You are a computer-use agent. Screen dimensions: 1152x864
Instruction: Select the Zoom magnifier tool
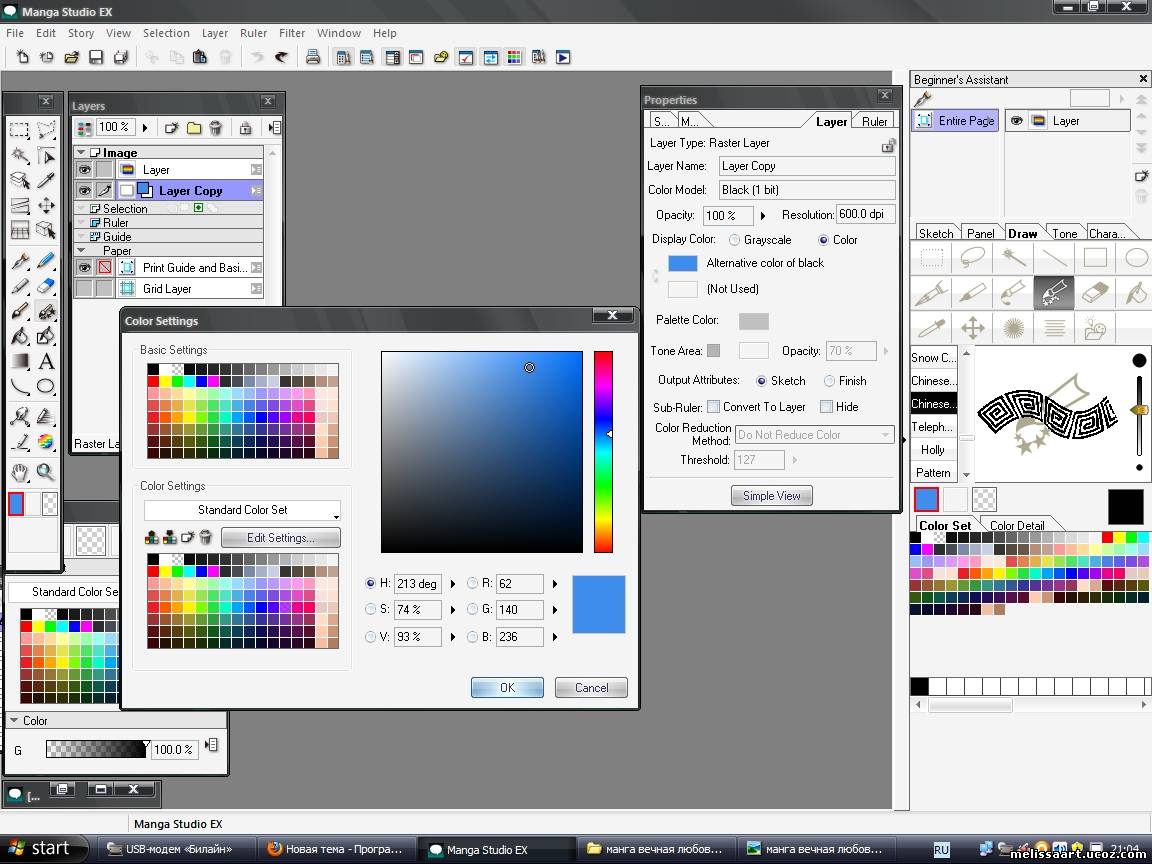click(x=46, y=472)
